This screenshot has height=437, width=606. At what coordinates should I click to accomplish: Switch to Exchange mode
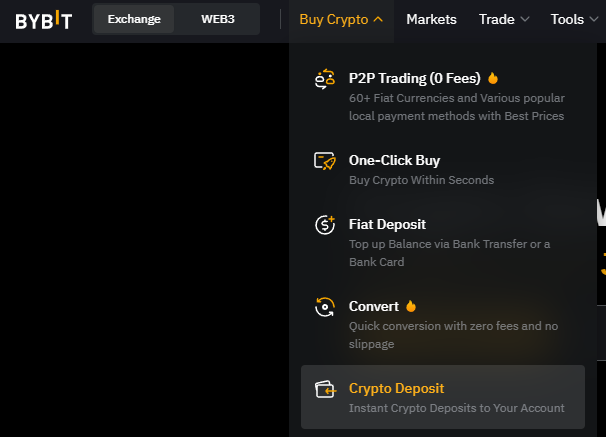click(134, 19)
